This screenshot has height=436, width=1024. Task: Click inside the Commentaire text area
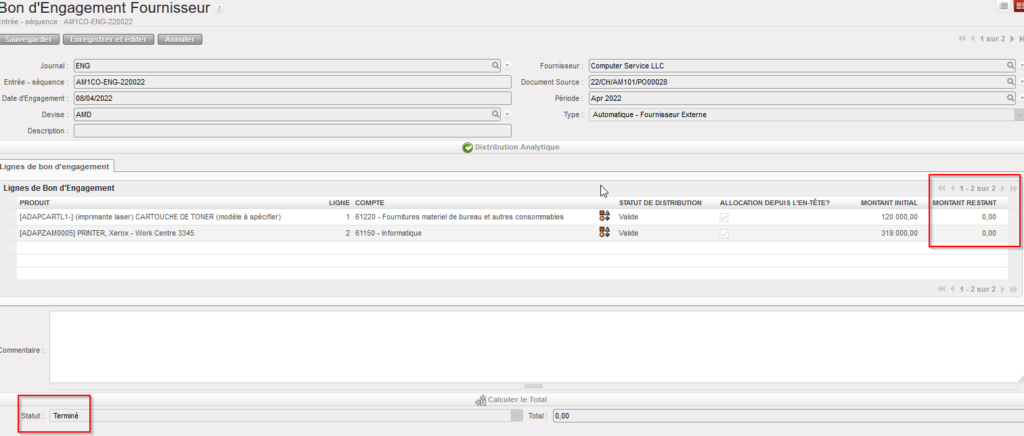(x=536, y=347)
